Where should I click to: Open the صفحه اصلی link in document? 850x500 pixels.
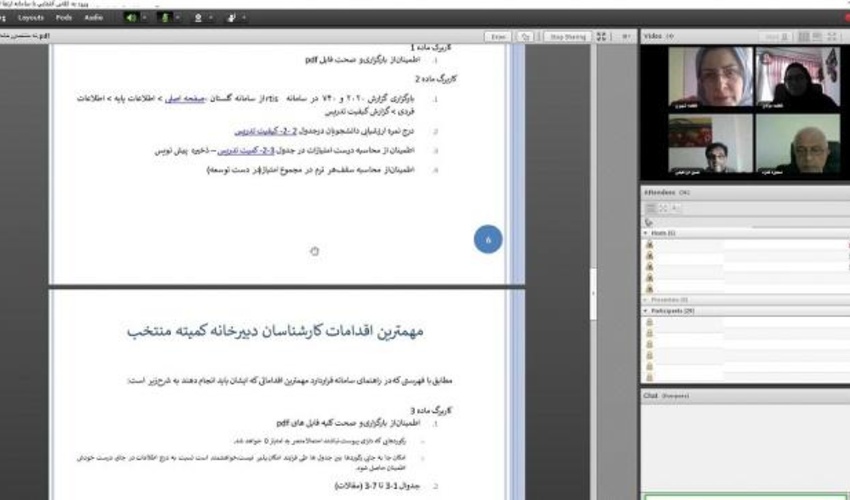point(185,99)
